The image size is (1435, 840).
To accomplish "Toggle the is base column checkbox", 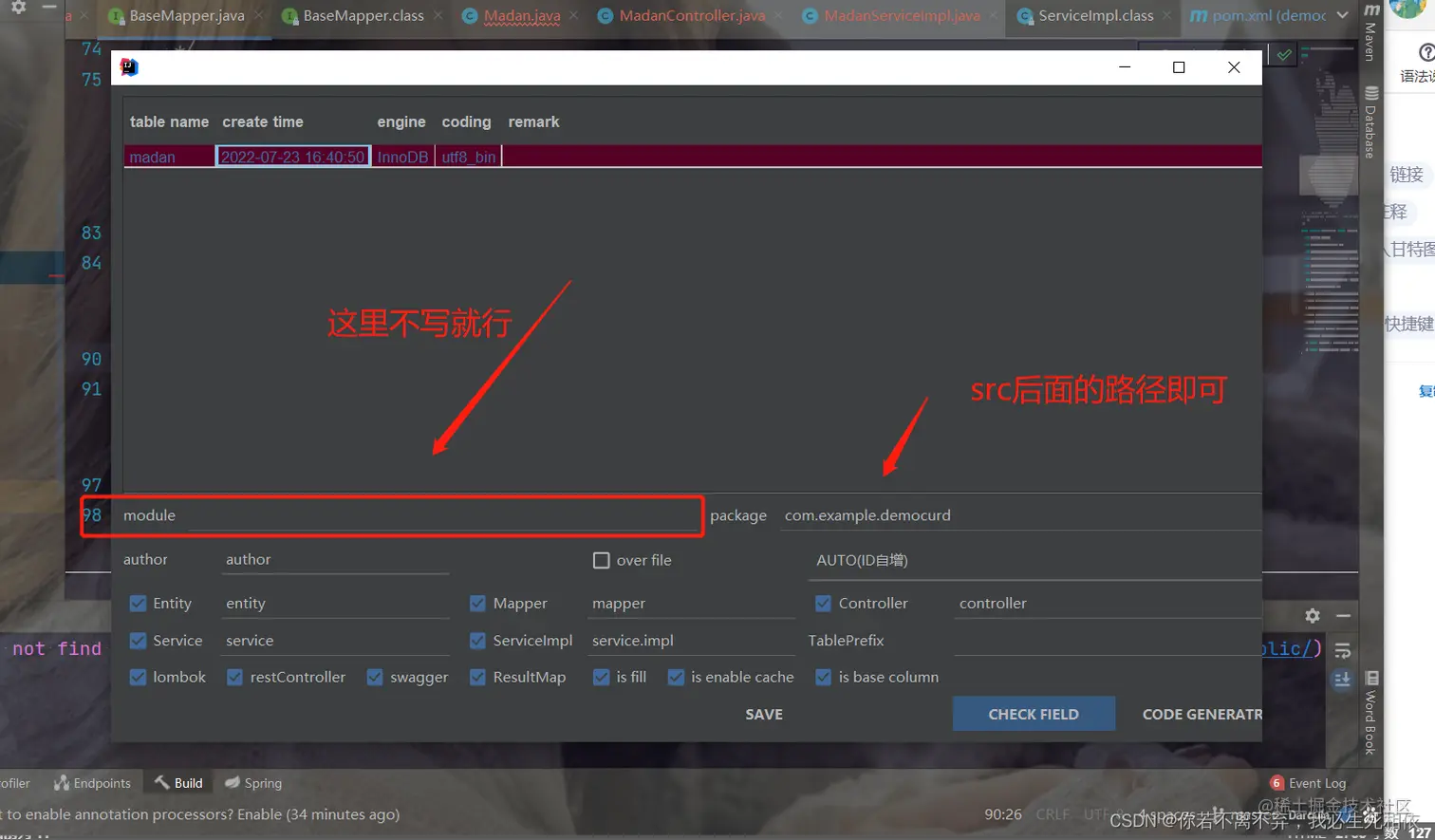I will (823, 677).
